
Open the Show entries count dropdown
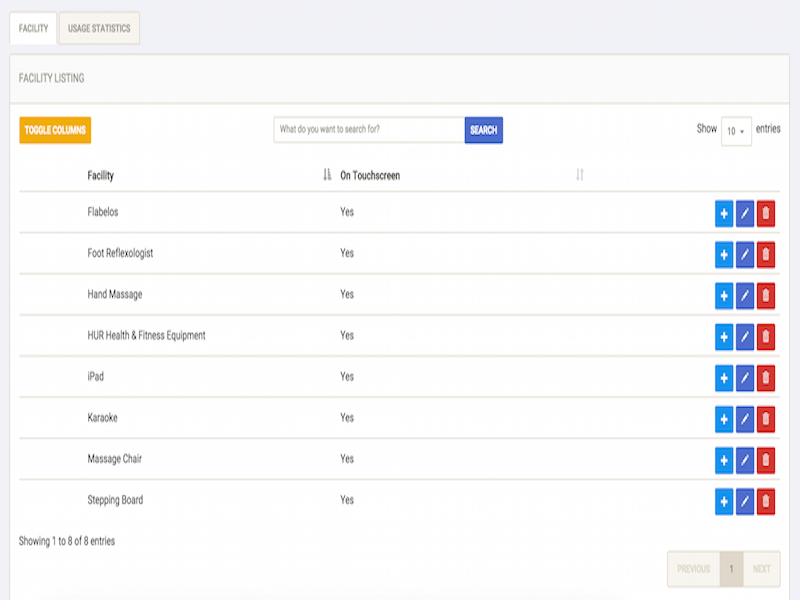pyautogui.click(x=736, y=131)
